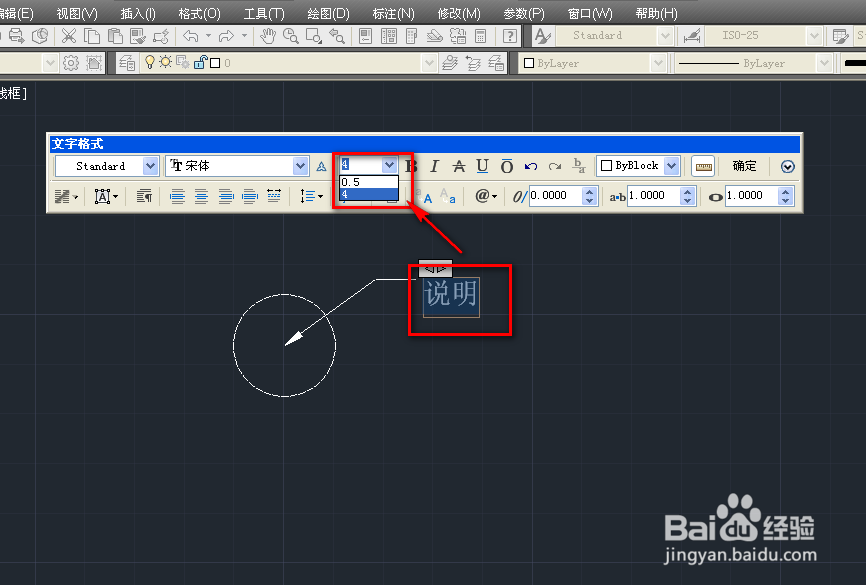The height and width of the screenshot is (585, 866).
Task: Click the Zoom Window icon
Action: click(x=314, y=36)
